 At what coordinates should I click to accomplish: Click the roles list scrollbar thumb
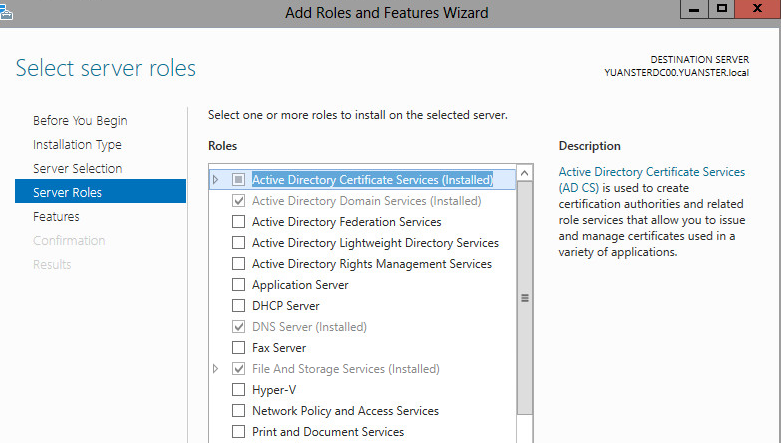(524, 297)
